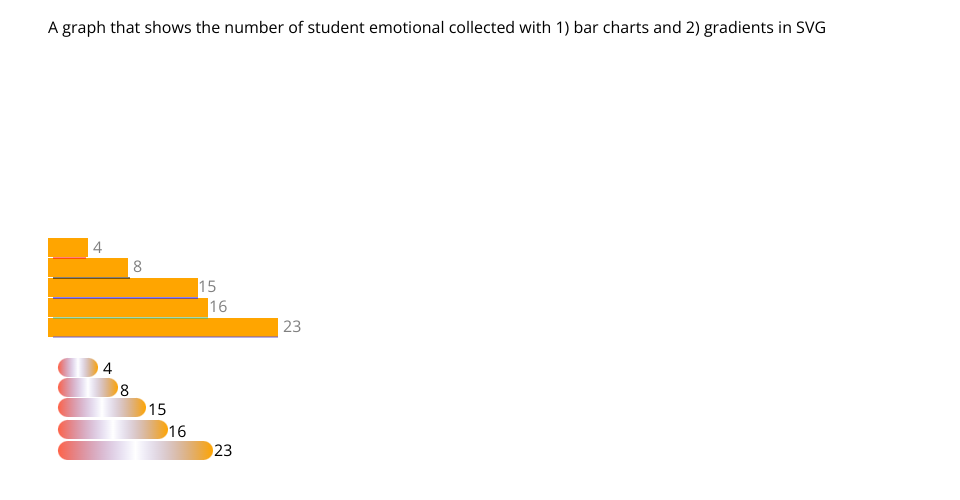Click the gray label 8 beside orange bar

click(137, 266)
